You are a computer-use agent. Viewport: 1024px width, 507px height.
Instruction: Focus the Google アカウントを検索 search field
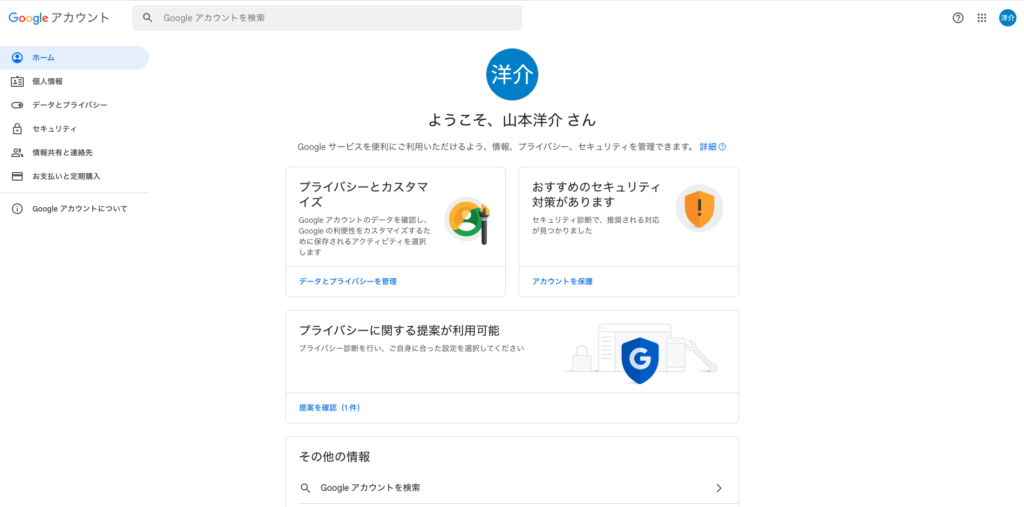[327, 18]
